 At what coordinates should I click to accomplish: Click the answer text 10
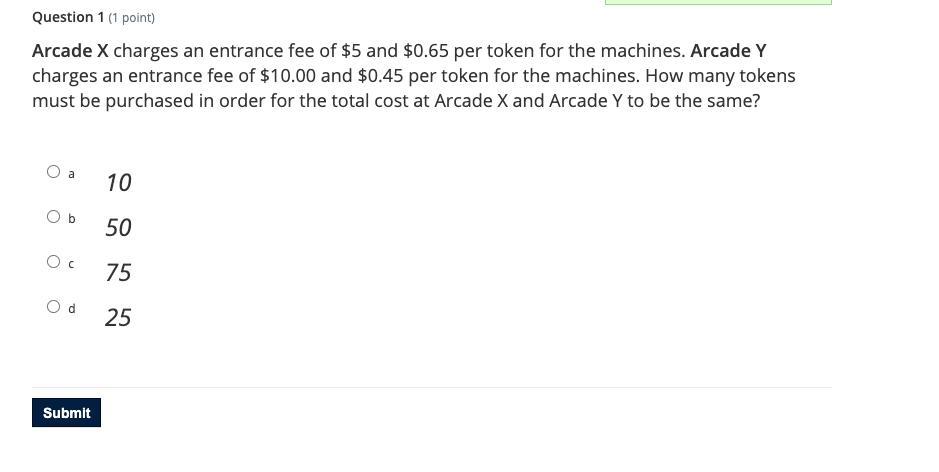click(118, 183)
